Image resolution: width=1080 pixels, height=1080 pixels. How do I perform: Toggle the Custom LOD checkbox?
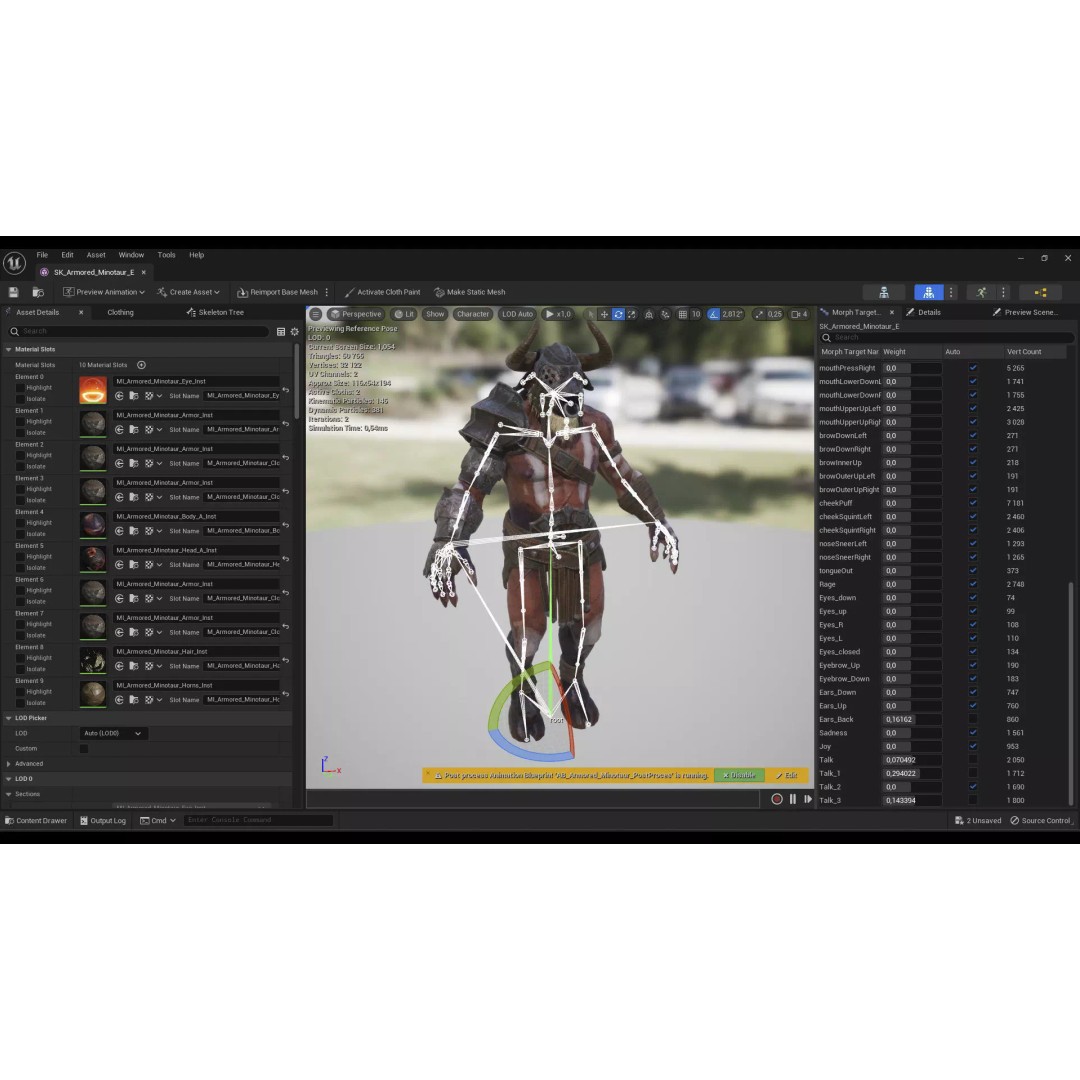pyautogui.click(x=84, y=749)
